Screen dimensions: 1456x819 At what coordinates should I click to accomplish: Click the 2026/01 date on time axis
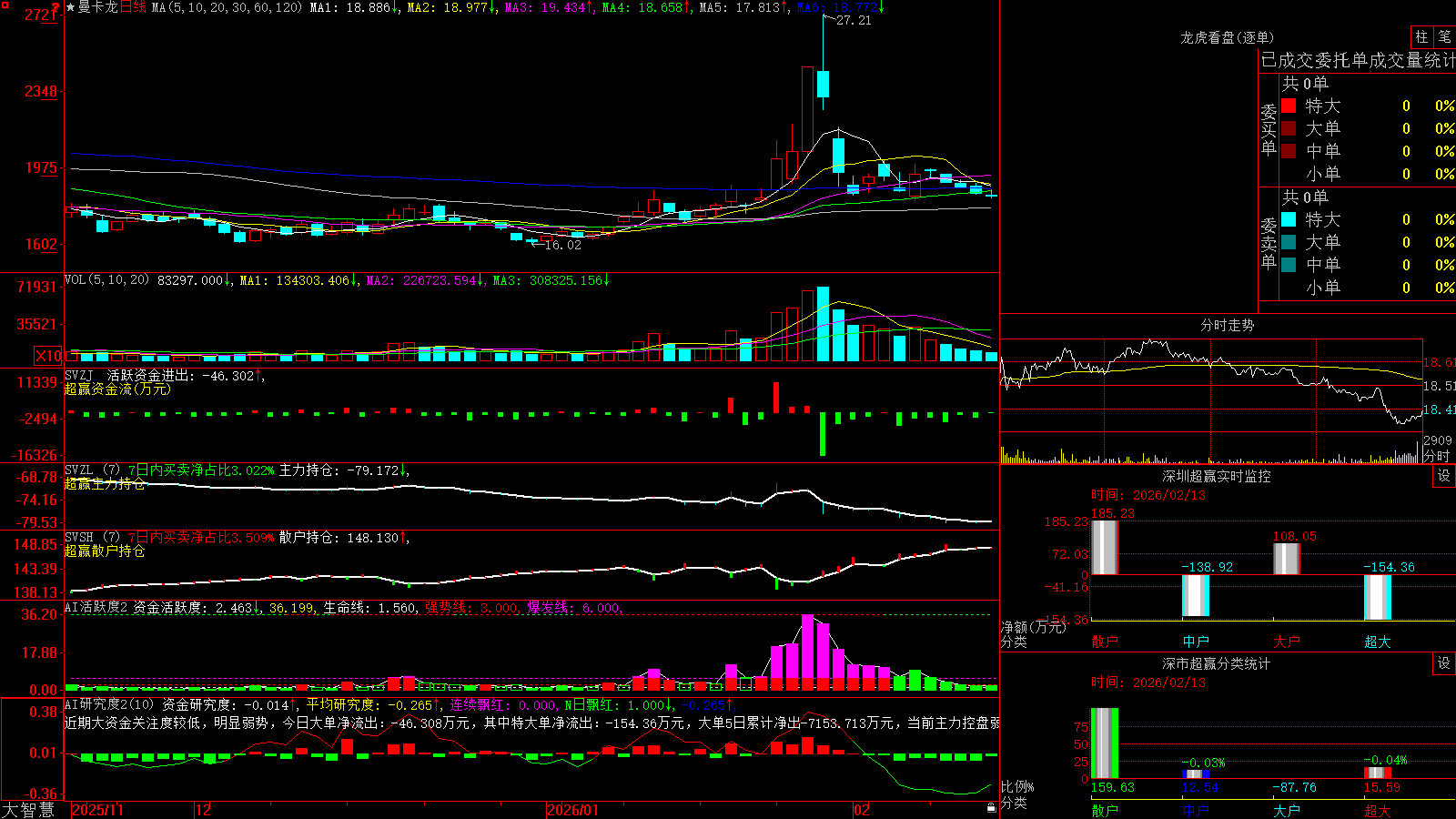[573, 810]
